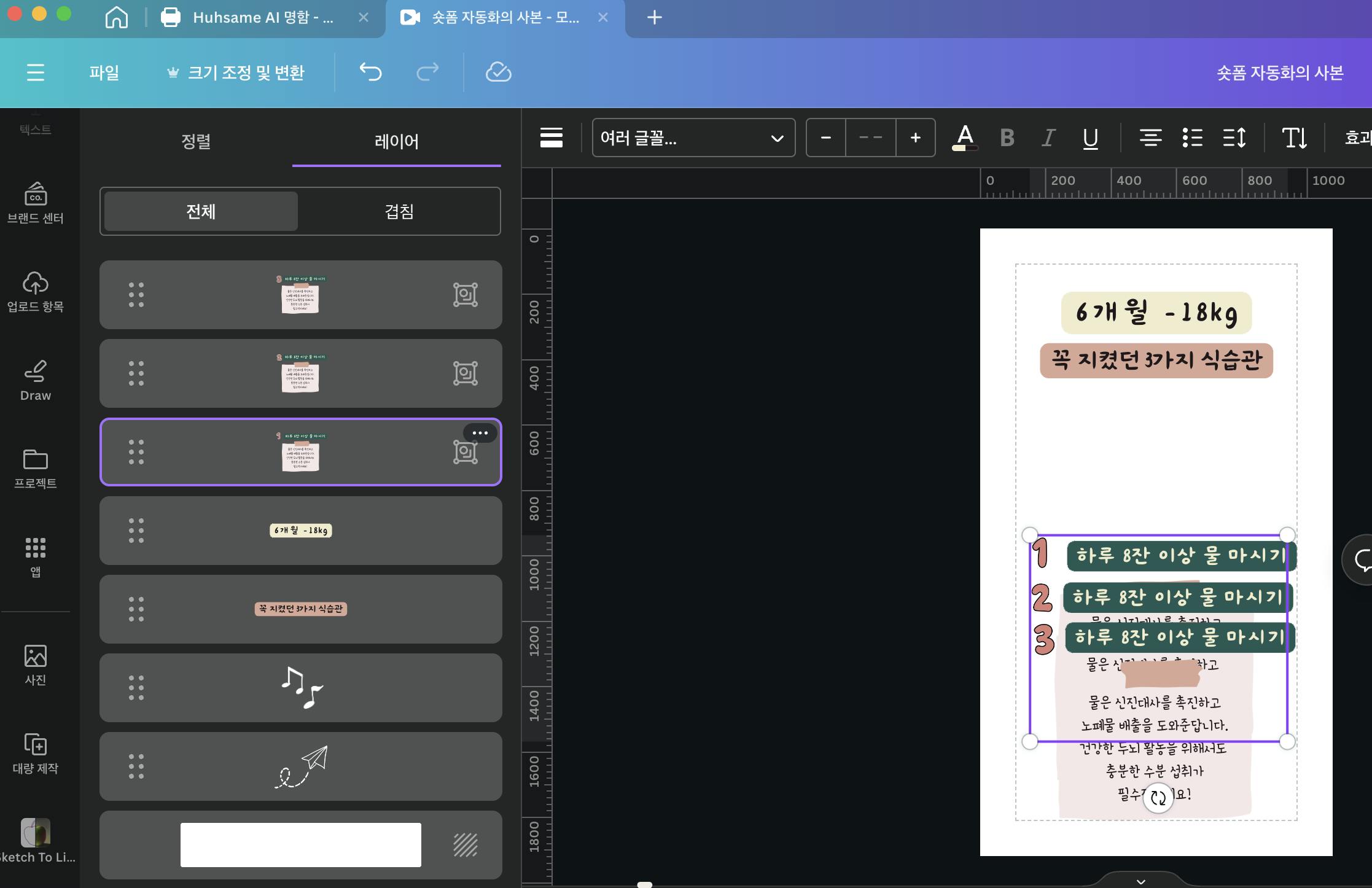Toggle bold formatting
Viewport: 1372px width, 888px height.
tap(1007, 138)
